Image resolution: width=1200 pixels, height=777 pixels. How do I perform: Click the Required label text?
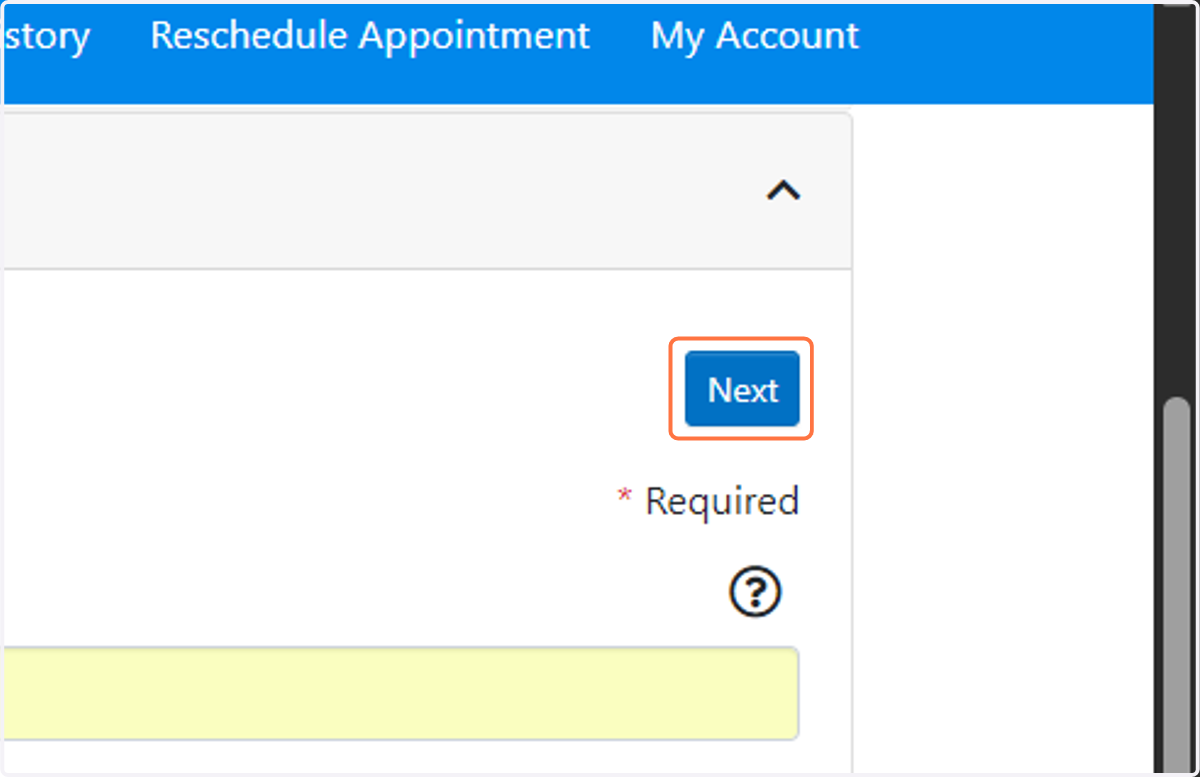pyautogui.click(x=722, y=500)
